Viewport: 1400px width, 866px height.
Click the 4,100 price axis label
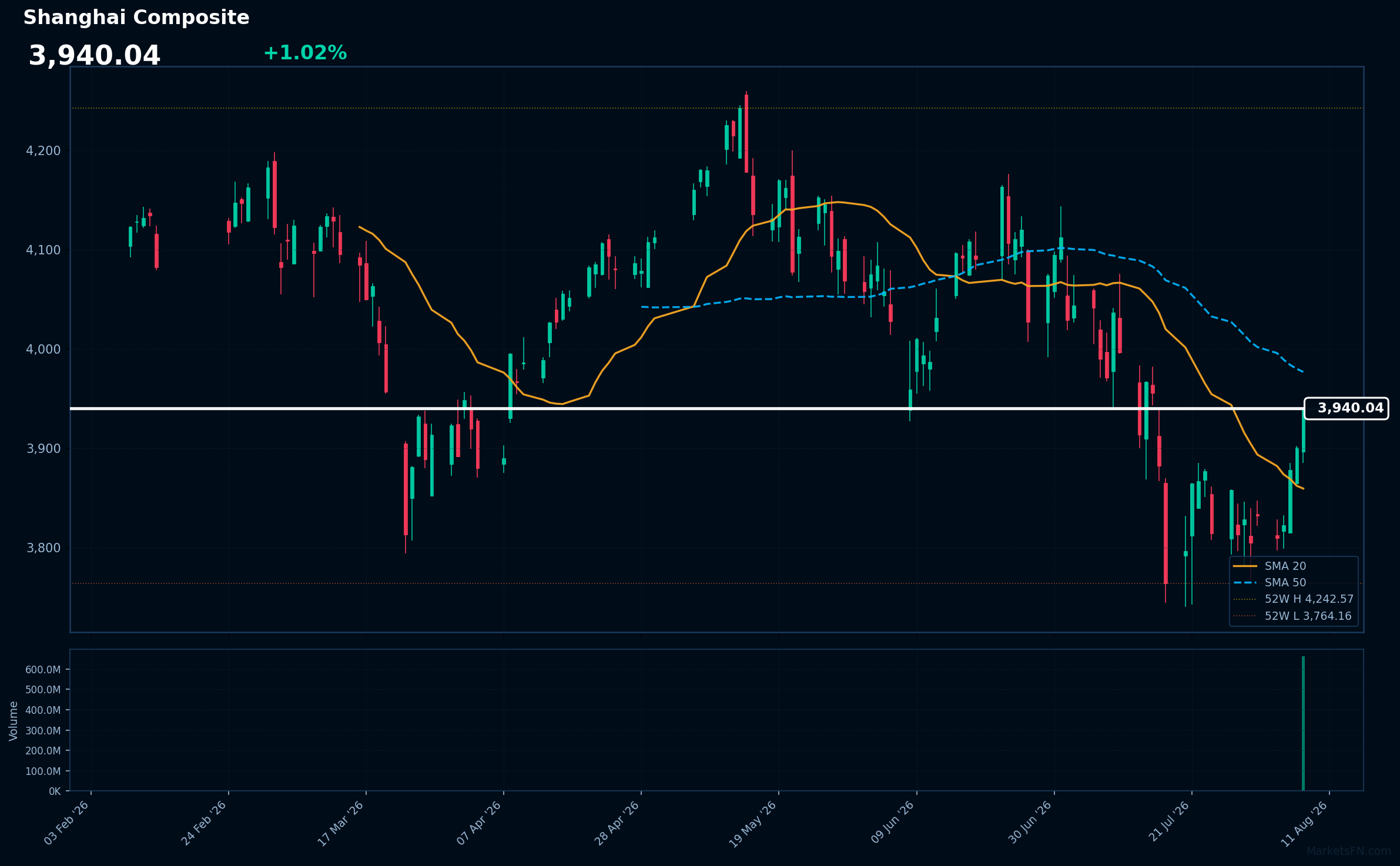(x=43, y=250)
